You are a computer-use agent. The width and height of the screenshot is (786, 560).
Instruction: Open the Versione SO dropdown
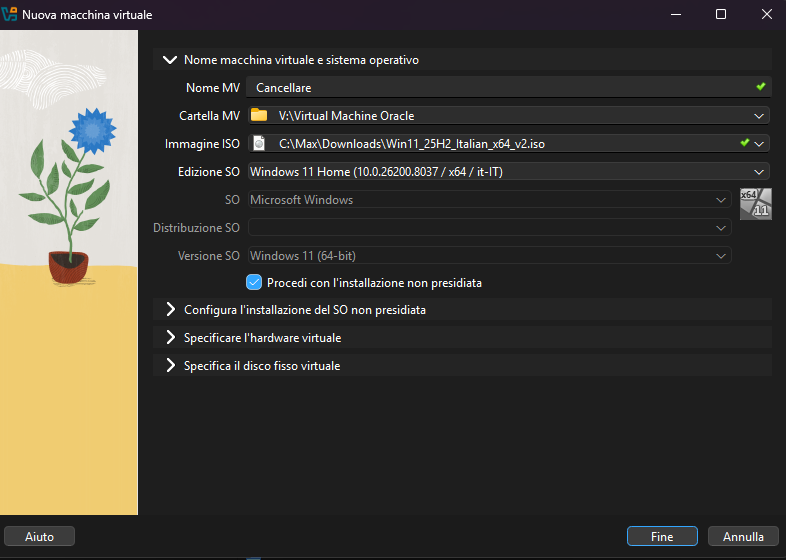[x=721, y=256]
